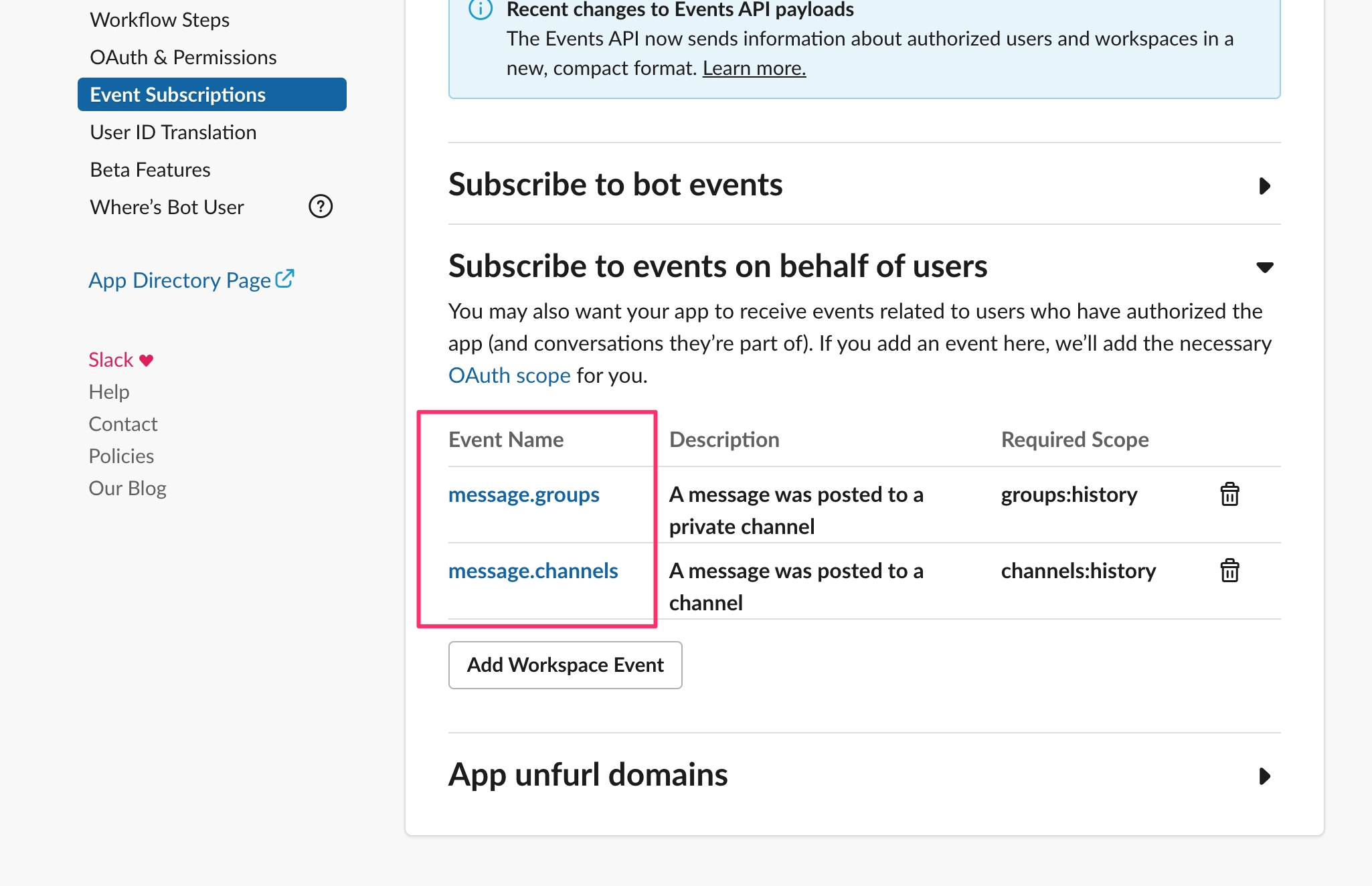The image size is (1372, 886).
Task: Open the Our Blog footer link
Action: [x=127, y=489]
